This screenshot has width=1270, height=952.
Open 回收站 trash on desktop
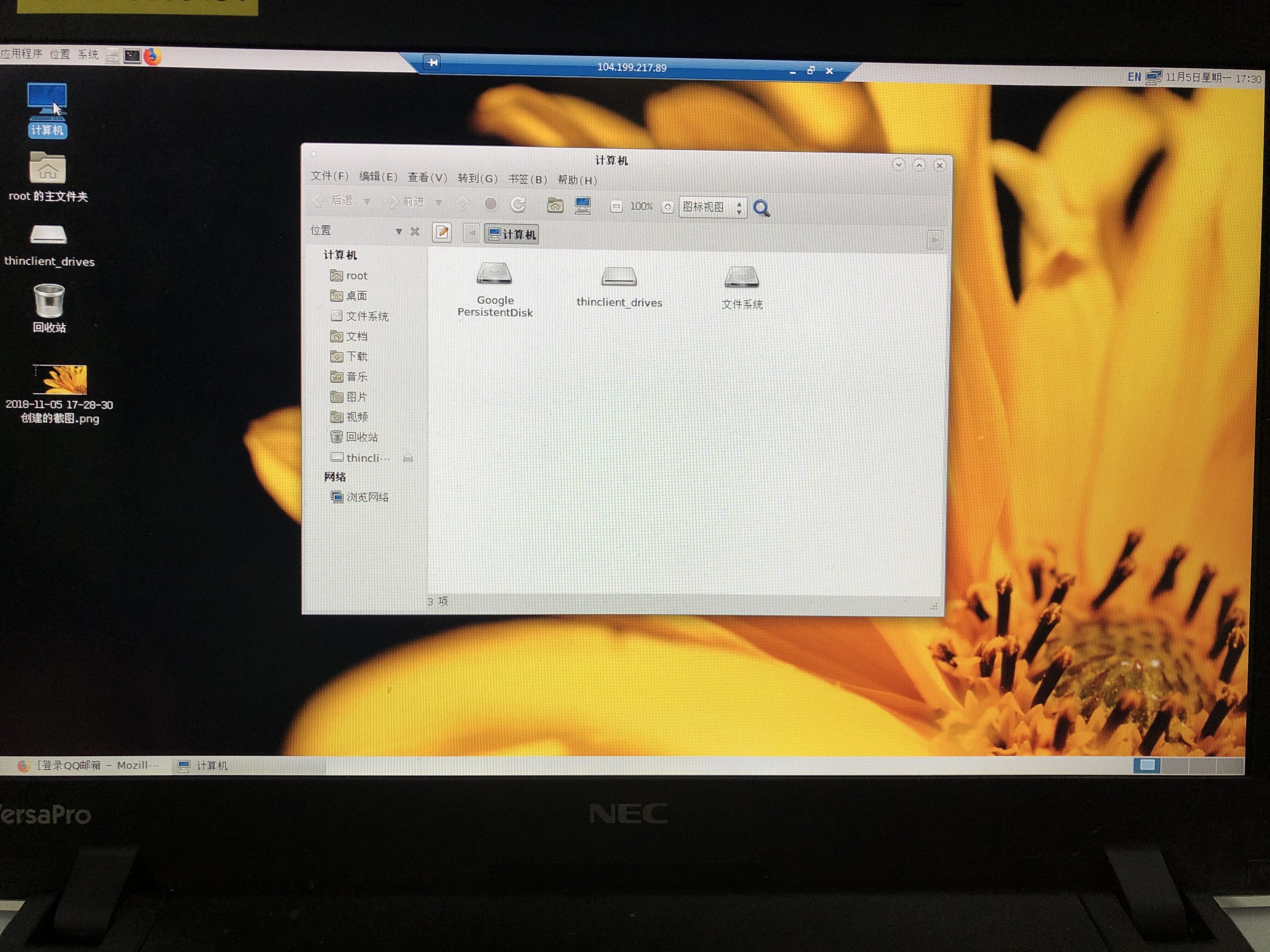(x=49, y=308)
